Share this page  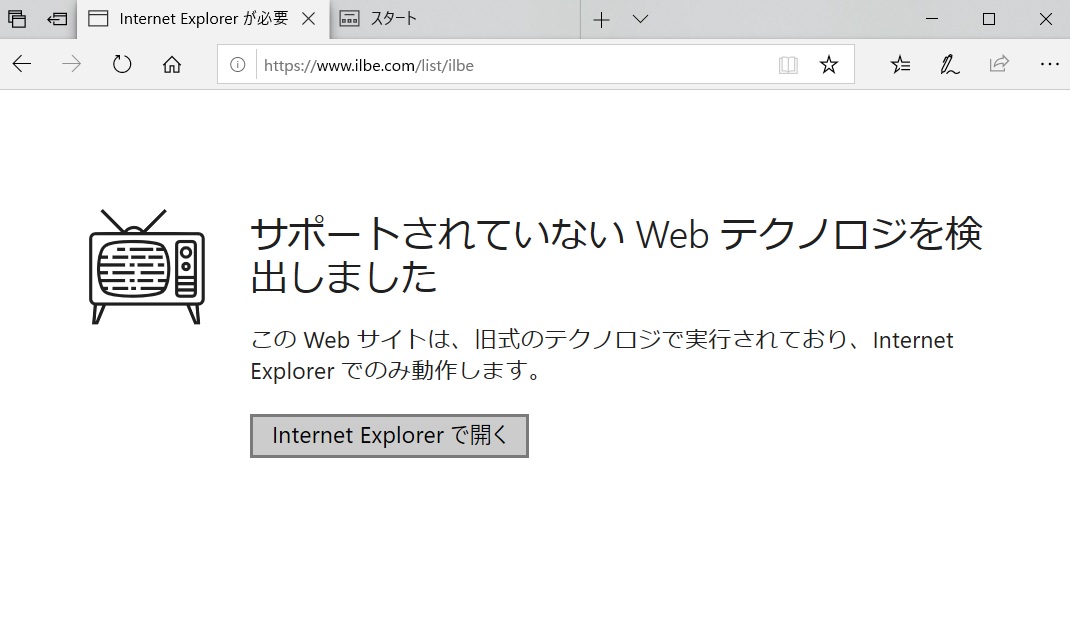click(x=998, y=65)
